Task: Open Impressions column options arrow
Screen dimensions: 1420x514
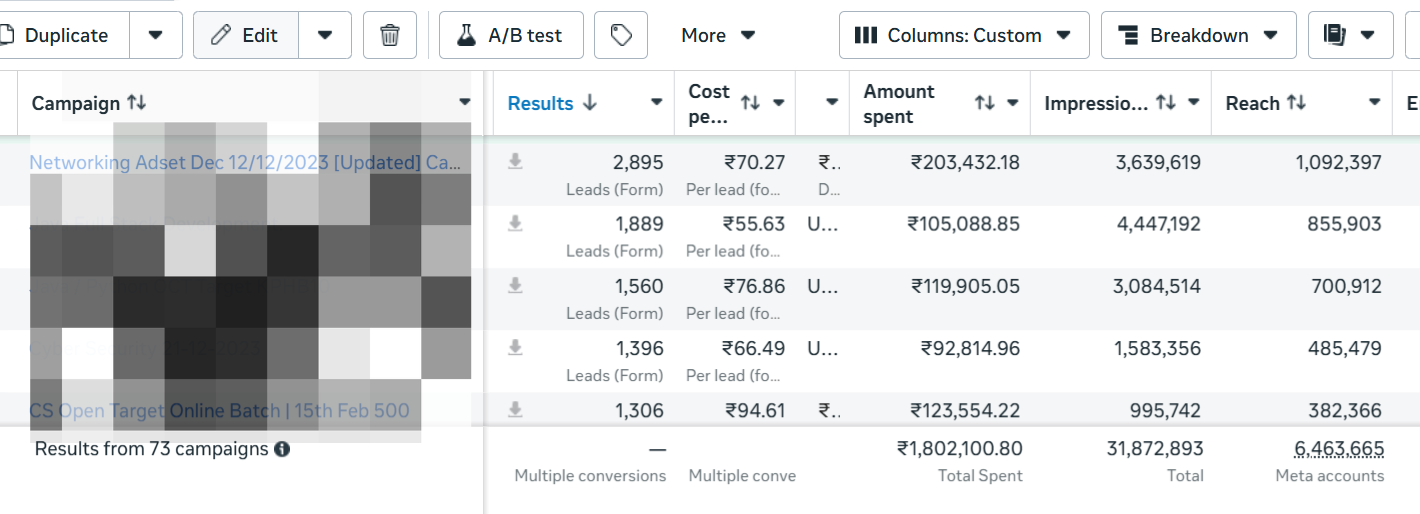Action: [1193, 103]
